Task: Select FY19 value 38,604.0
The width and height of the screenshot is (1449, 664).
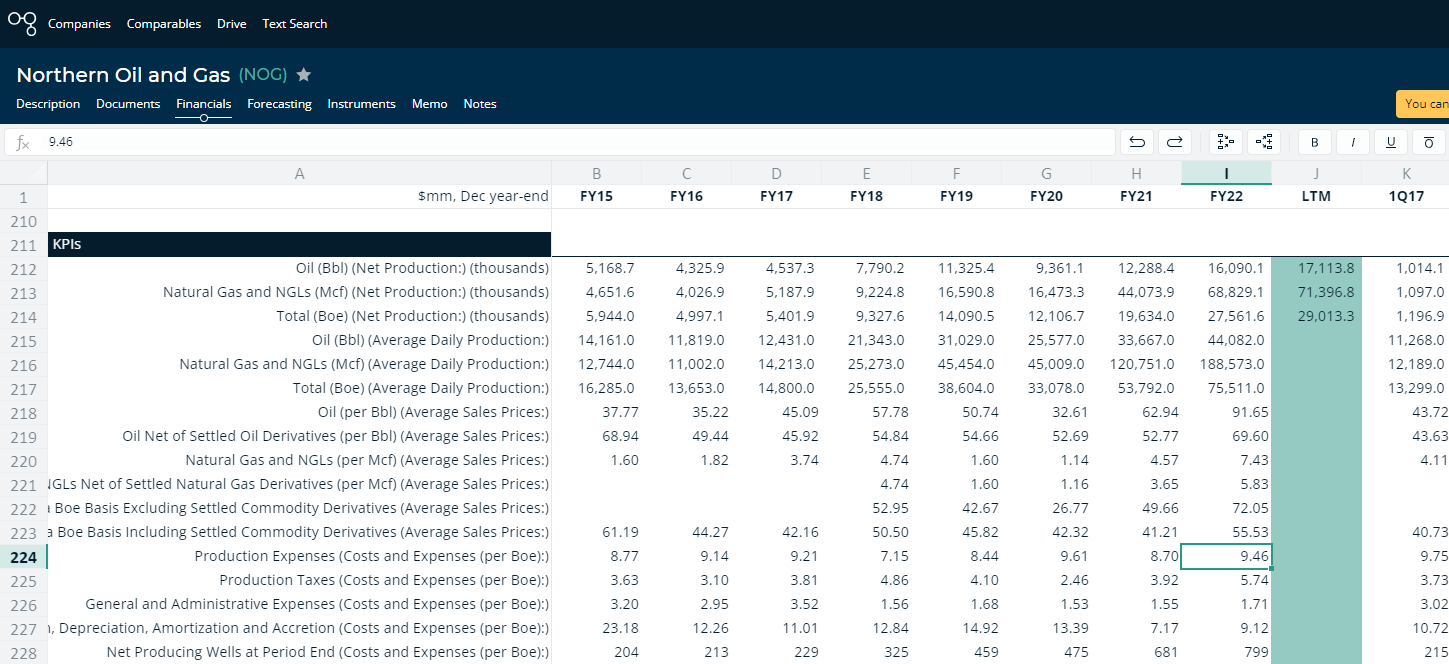Action: coord(956,388)
